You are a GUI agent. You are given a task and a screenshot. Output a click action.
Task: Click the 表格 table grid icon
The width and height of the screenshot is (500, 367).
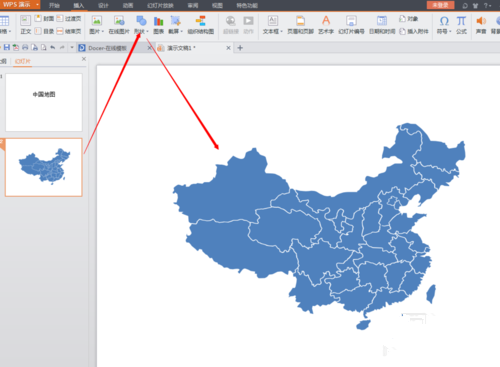[x=4, y=21]
